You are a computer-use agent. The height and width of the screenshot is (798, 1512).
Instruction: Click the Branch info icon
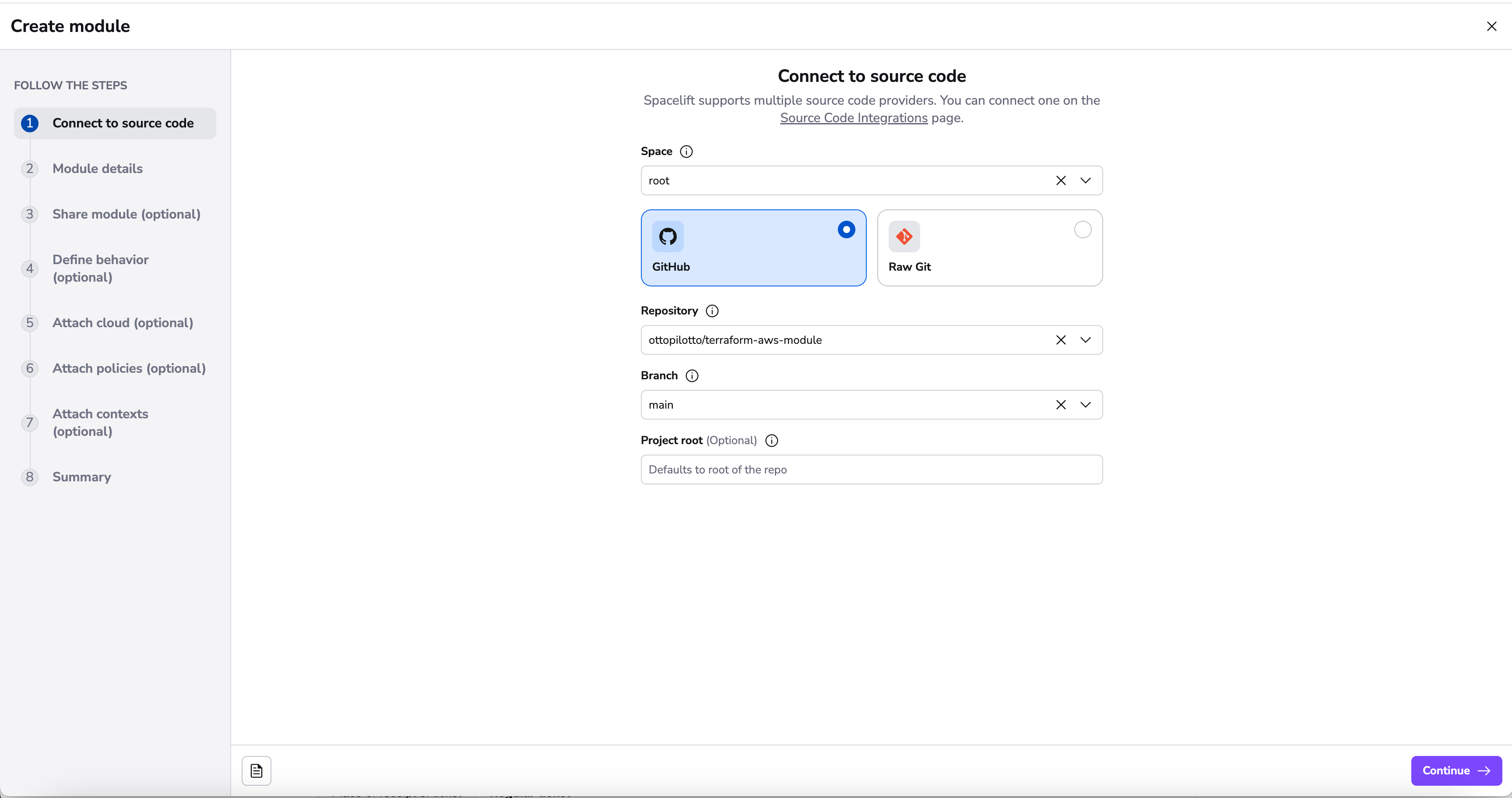coord(692,376)
